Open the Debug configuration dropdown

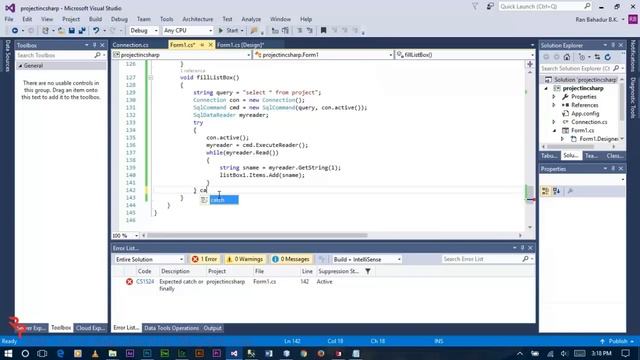click(x=144, y=31)
